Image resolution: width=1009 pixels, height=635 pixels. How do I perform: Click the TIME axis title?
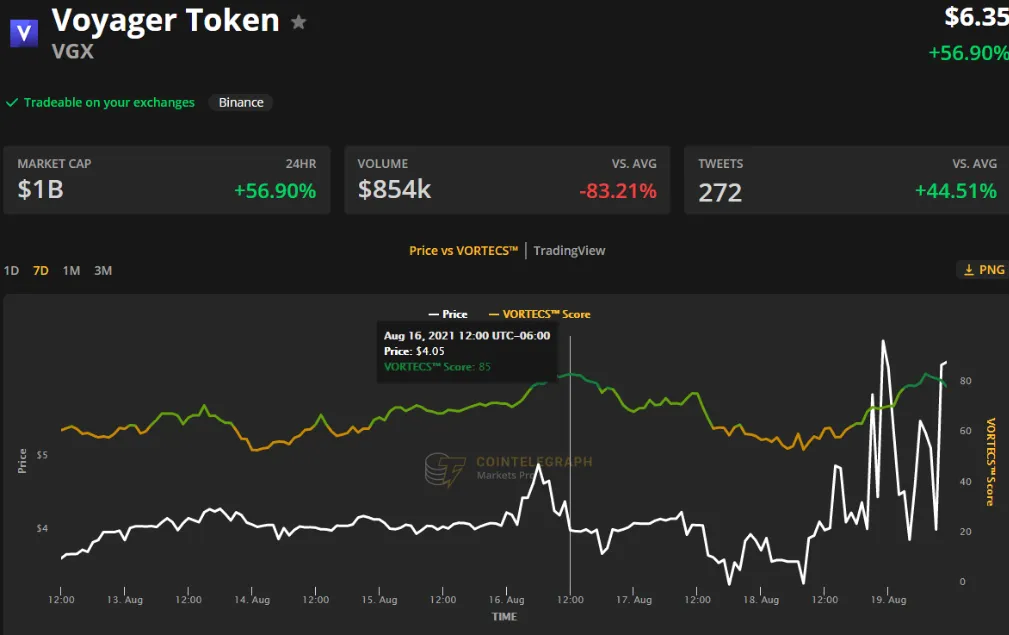504,616
